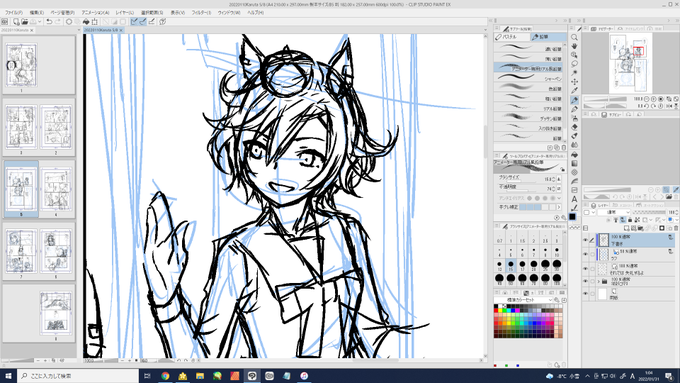Click the New document toolbar icon
The image size is (680, 383).
[x=16, y=21]
